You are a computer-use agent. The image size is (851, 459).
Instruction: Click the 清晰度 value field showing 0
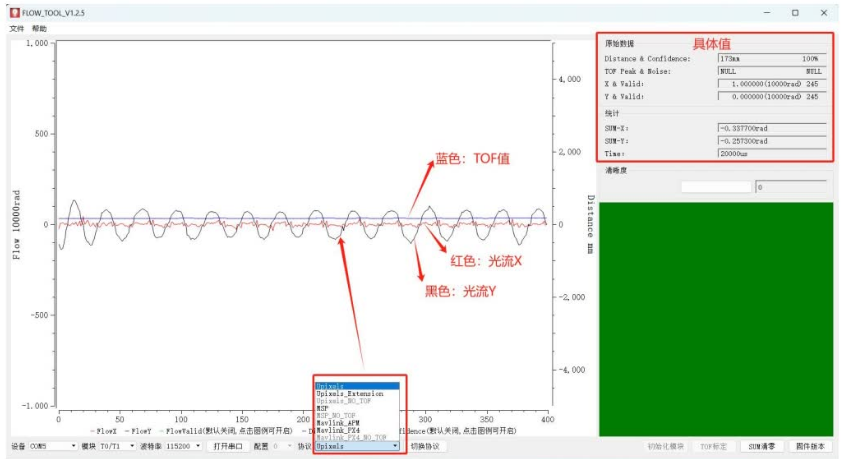[791, 187]
